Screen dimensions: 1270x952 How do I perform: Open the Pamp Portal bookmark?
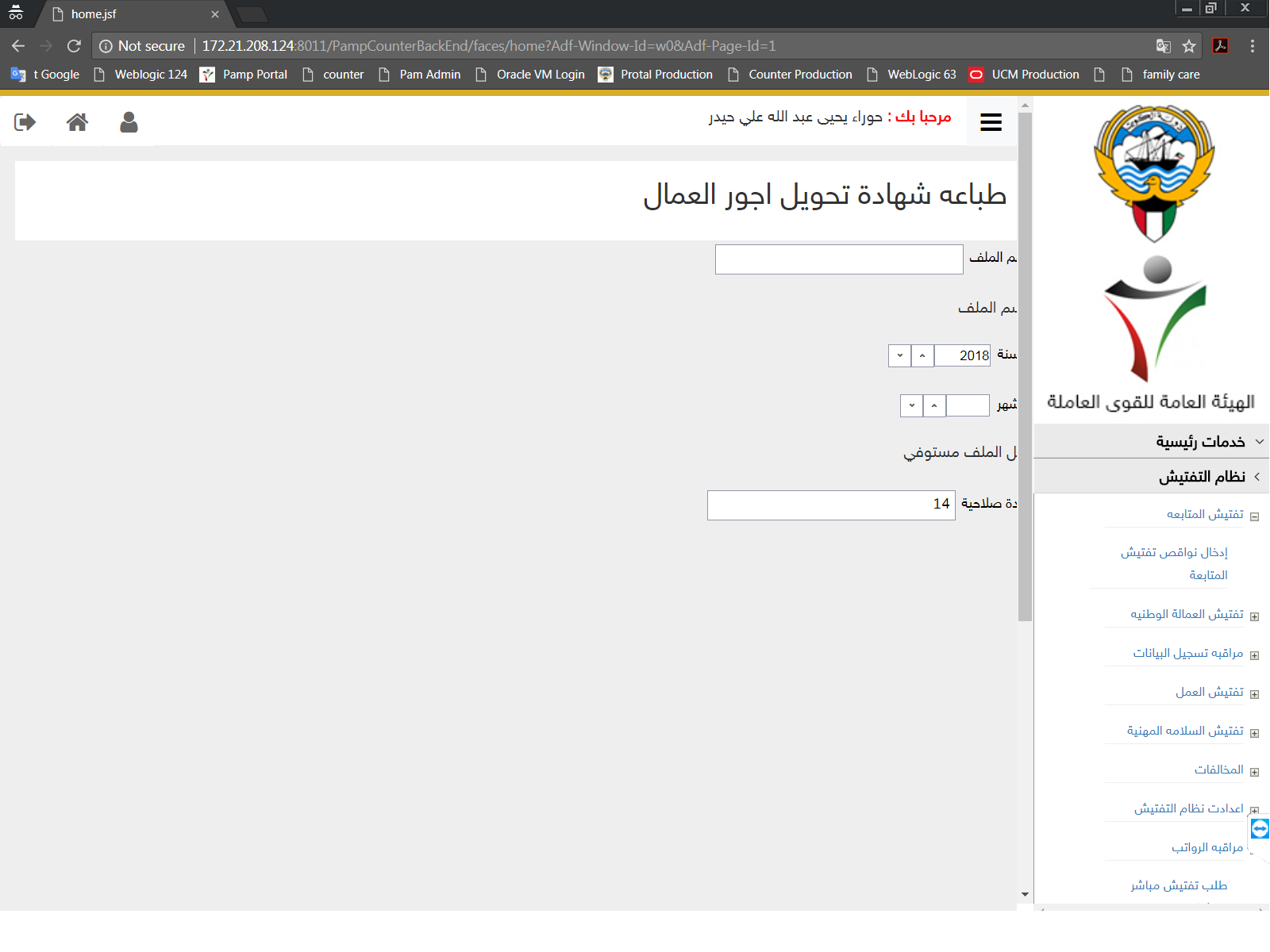[x=244, y=75]
